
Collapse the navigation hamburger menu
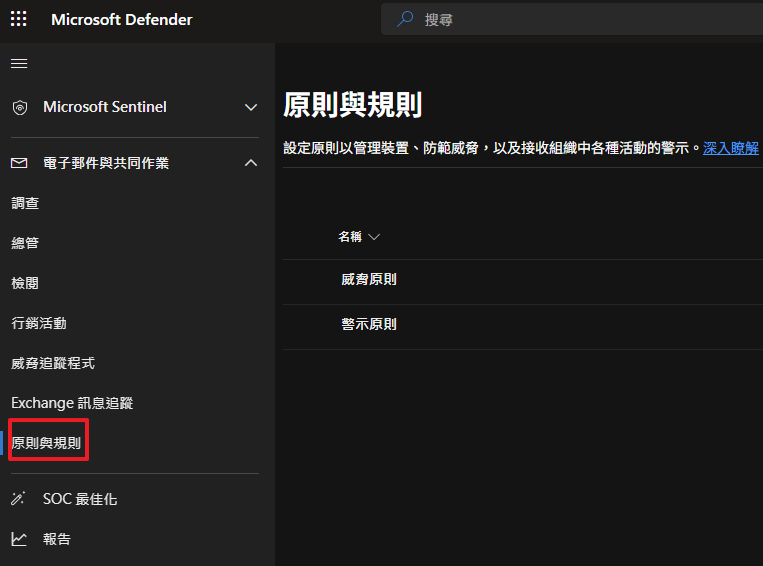point(19,64)
